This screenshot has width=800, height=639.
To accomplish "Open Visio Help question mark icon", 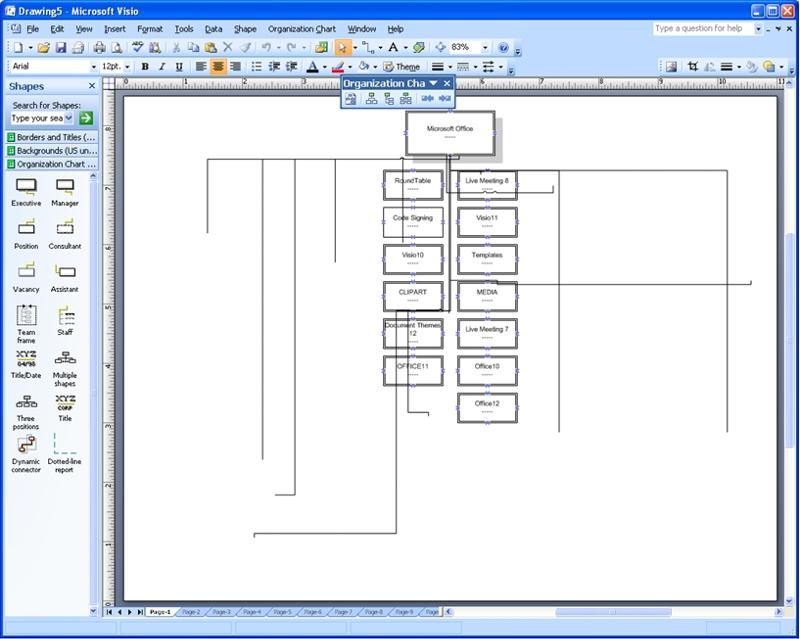I will [503, 47].
